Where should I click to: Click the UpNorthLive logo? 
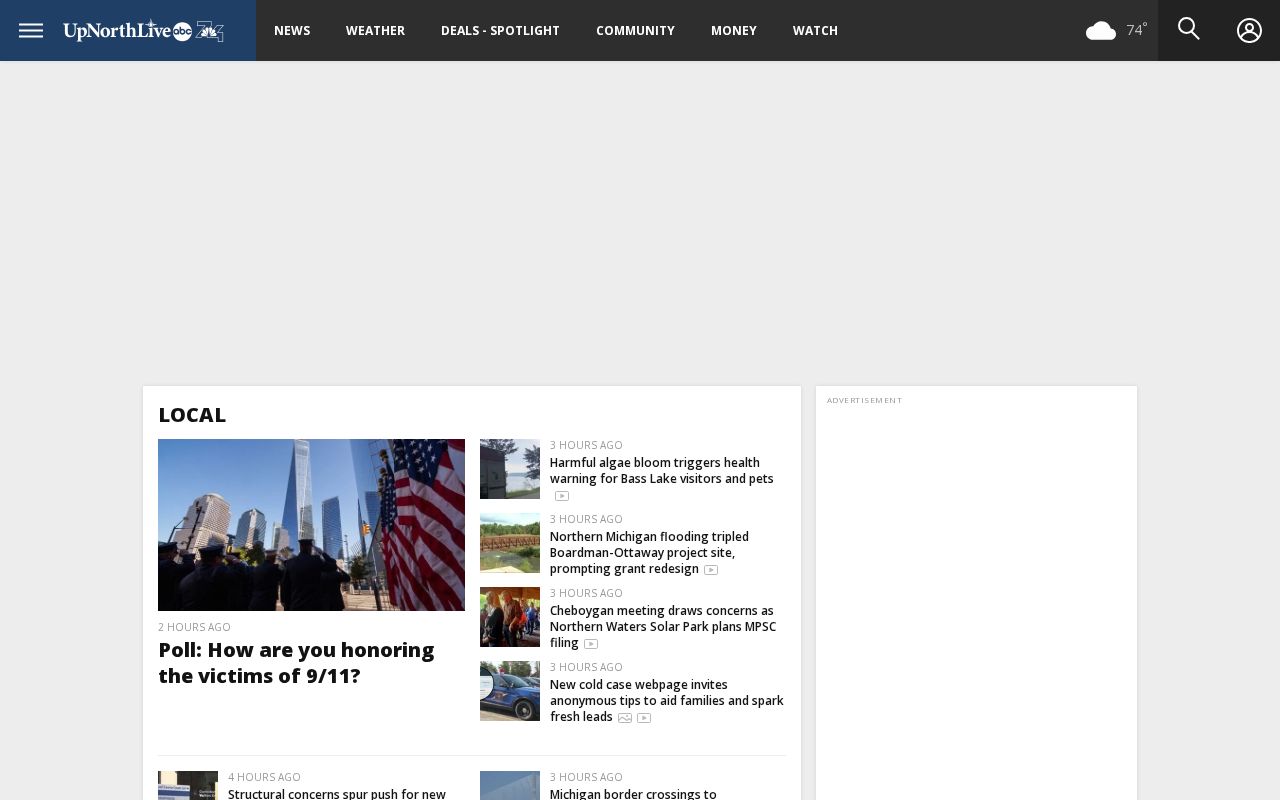[x=143, y=31]
